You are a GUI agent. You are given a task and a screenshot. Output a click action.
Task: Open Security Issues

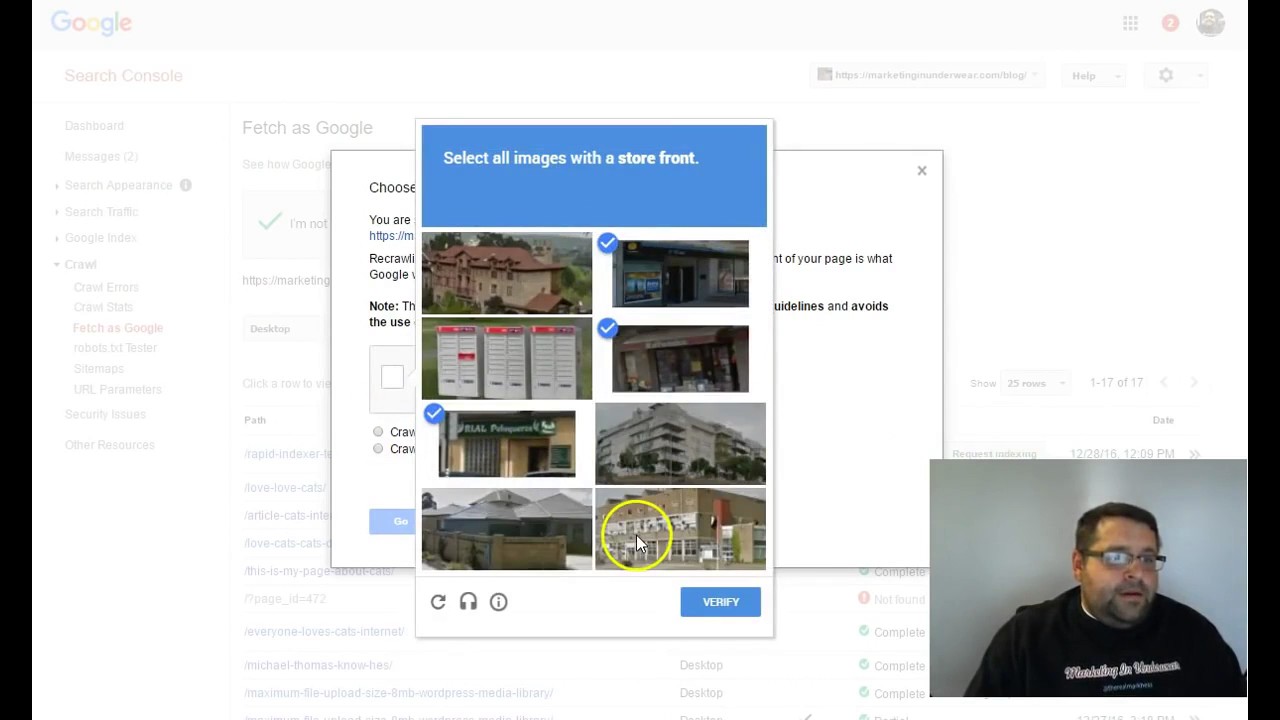tap(105, 414)
